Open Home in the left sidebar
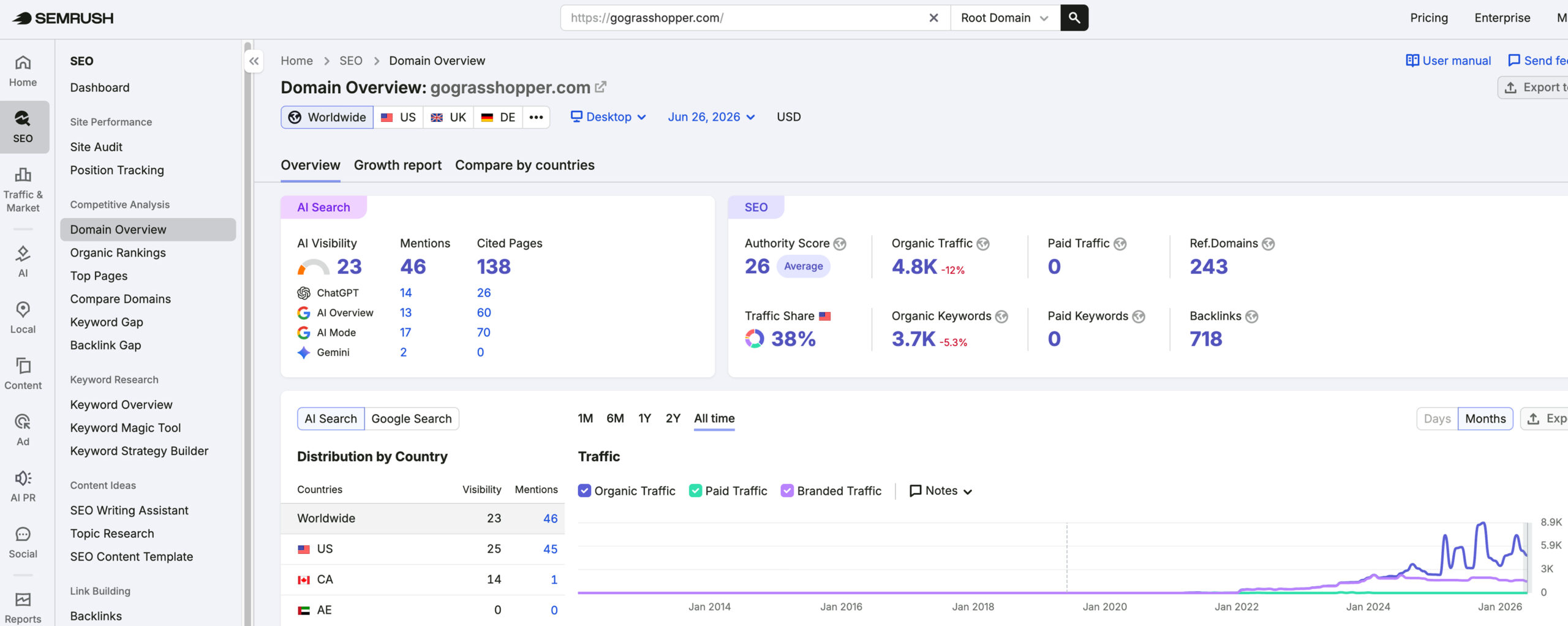The width and height of the screenshot is (1568, 626). [23, 72]
